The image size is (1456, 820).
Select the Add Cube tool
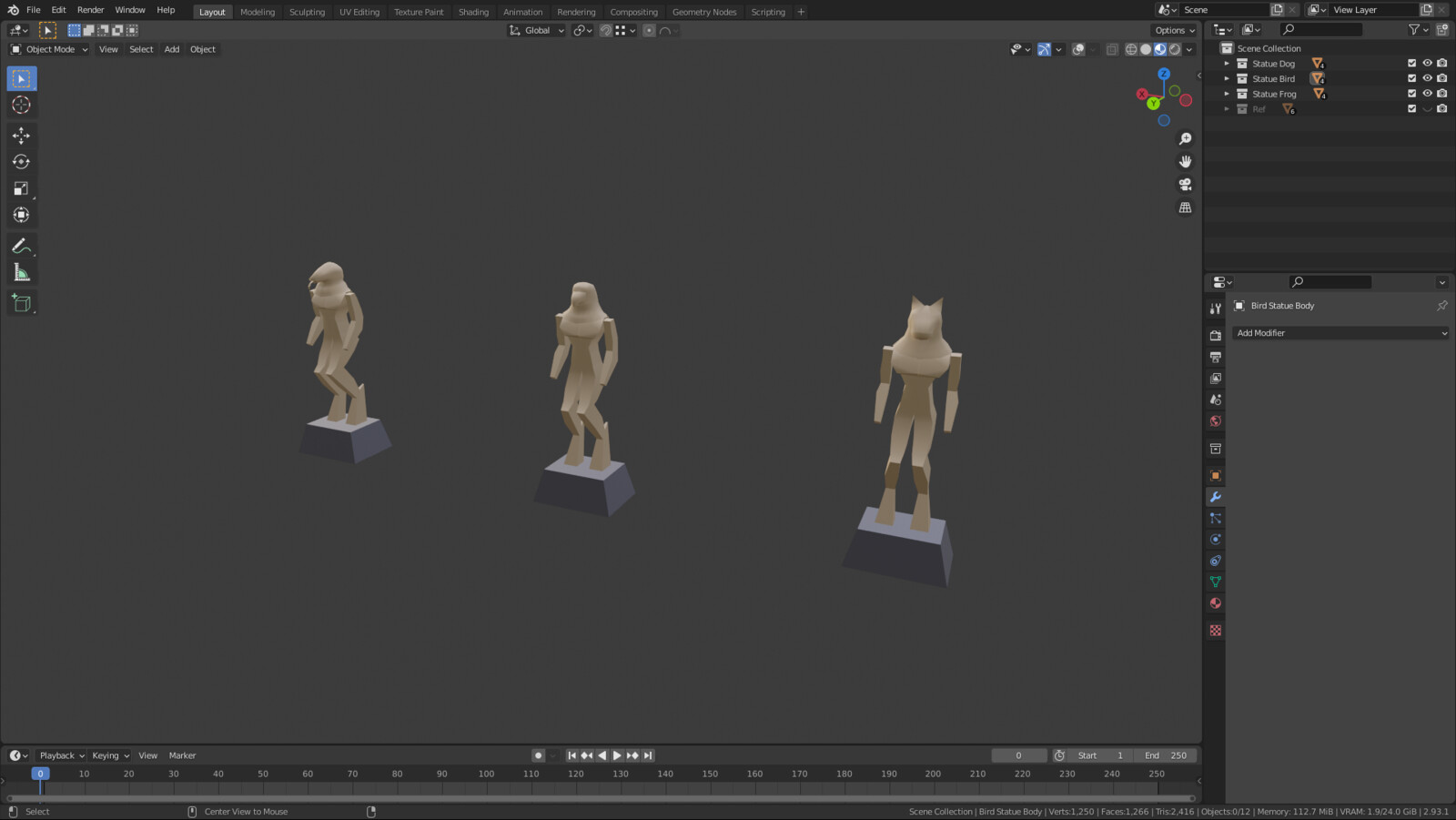point(22,303)
